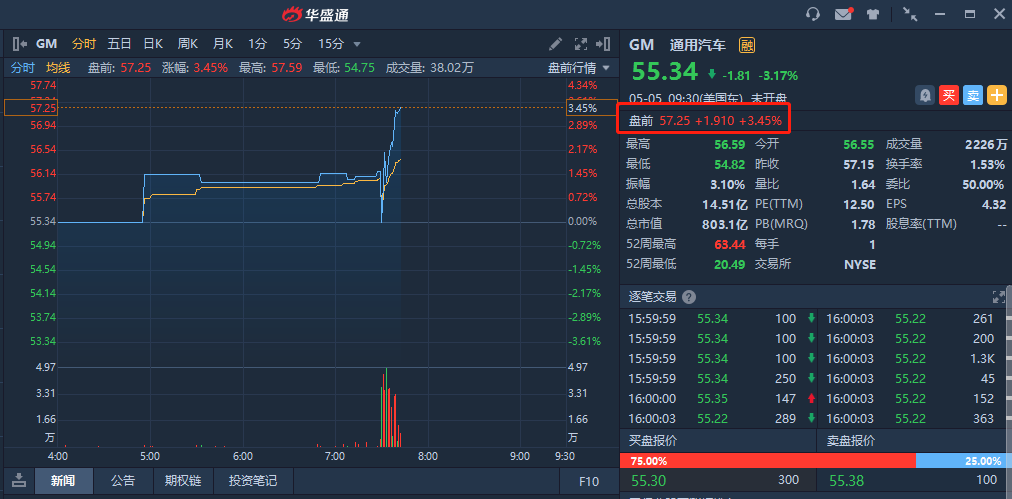Viewport: 1012px width, 499px height.
Task: Click the 7:00 time axis label
Action: [x=335, y=456]
